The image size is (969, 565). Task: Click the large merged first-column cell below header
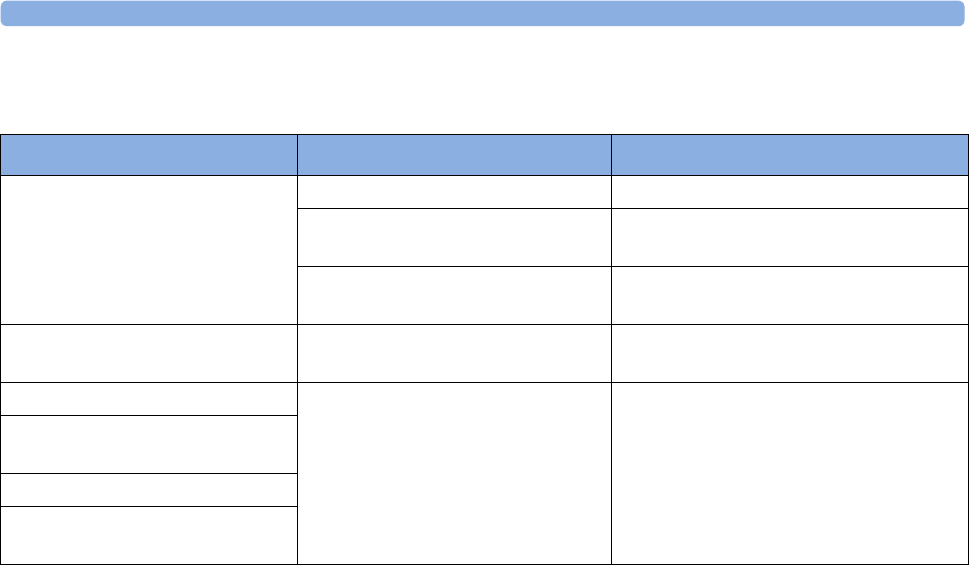149,250
